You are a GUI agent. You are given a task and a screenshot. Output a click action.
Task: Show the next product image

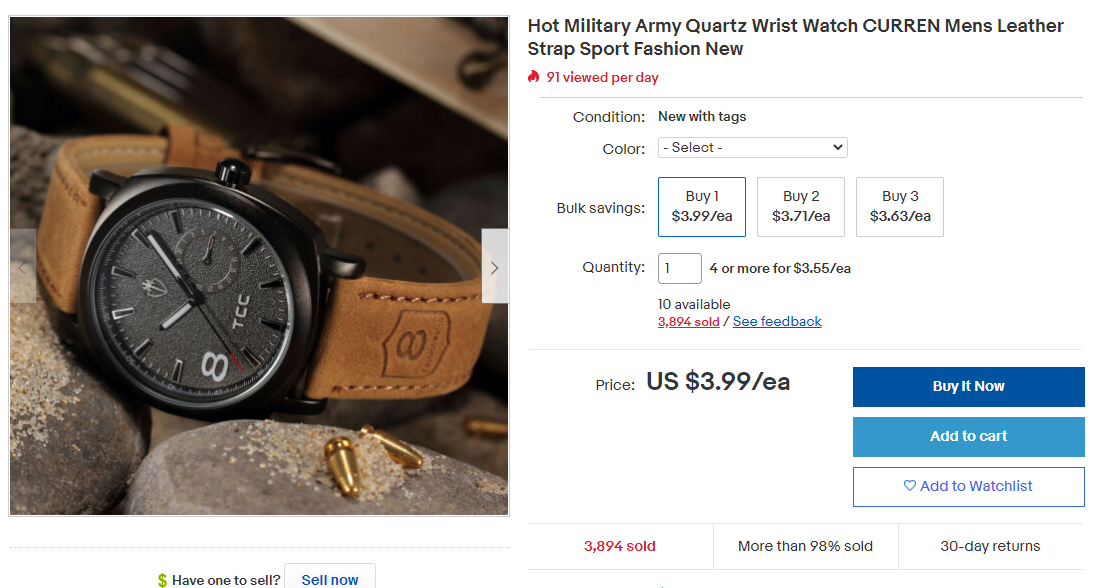494,267
